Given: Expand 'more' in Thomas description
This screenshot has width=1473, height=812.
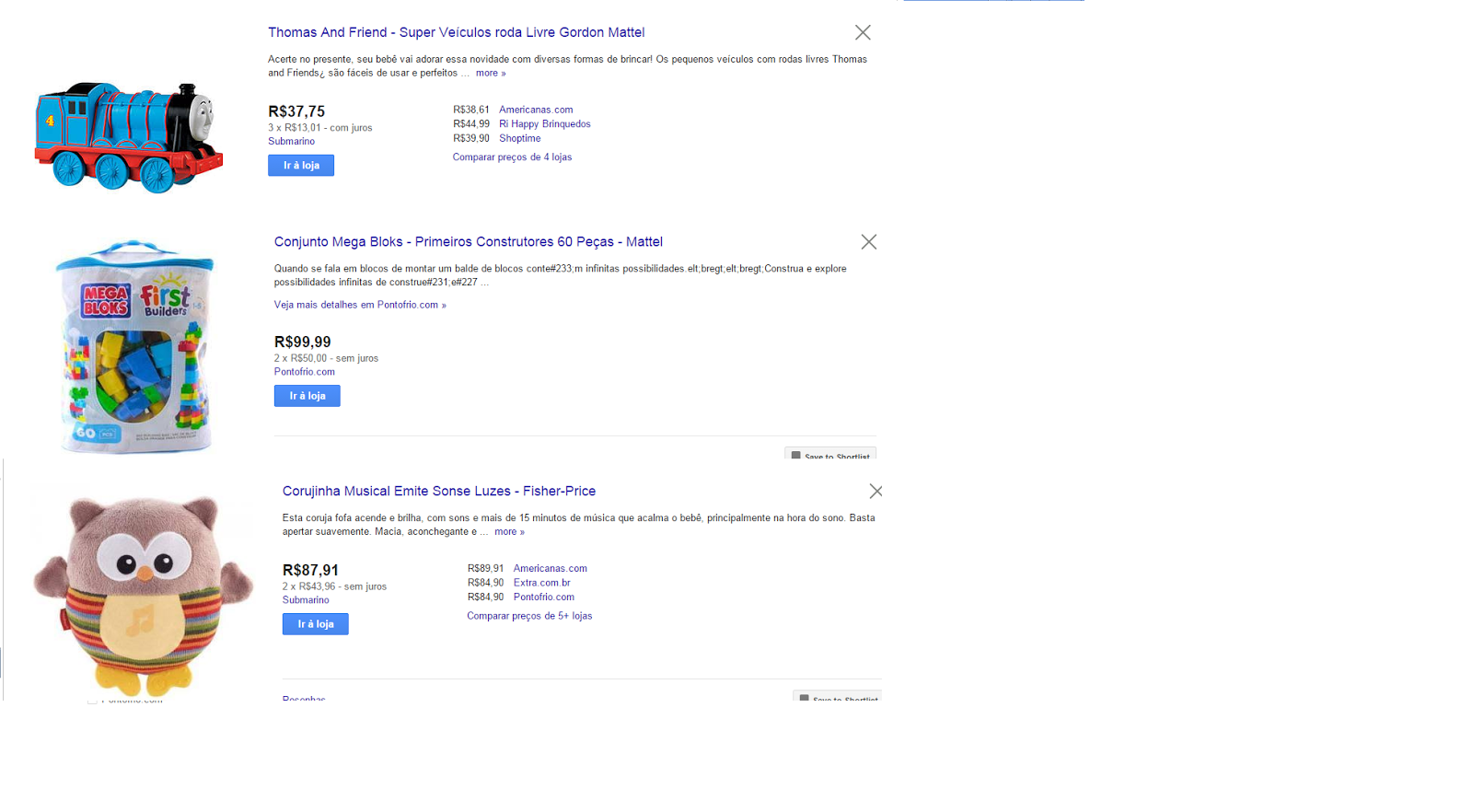Looking at the screenshot, I should click(x=491, y=73).
